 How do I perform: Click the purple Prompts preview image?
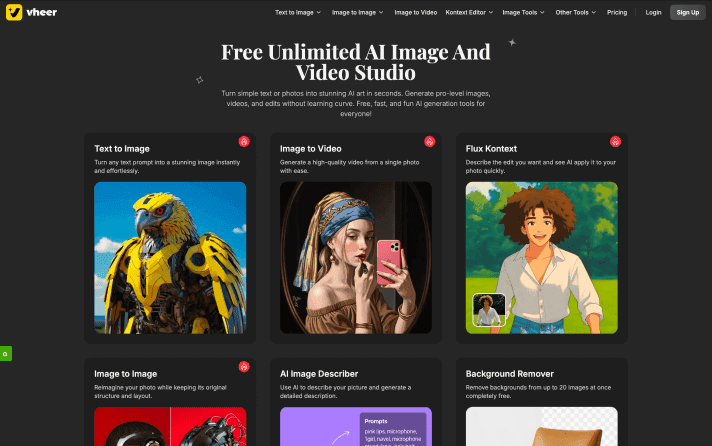tap(356, 426)
